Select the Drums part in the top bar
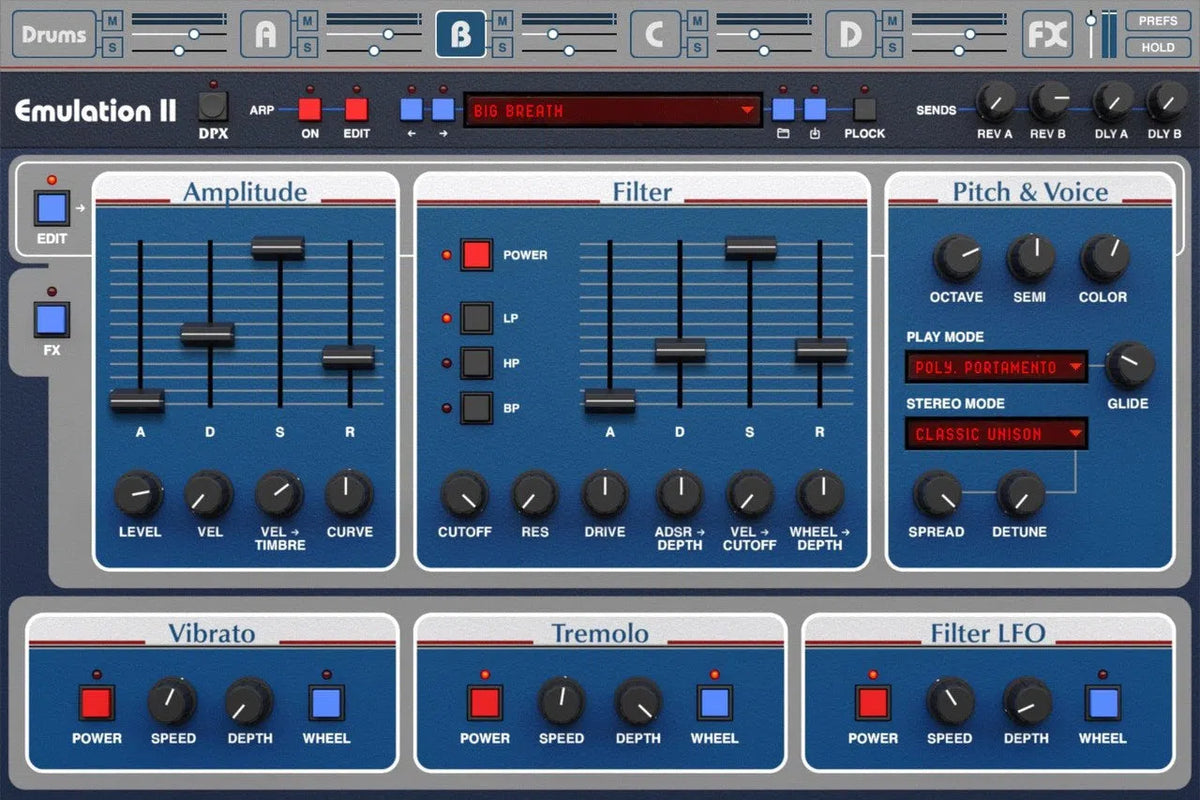 click(52, 33)
